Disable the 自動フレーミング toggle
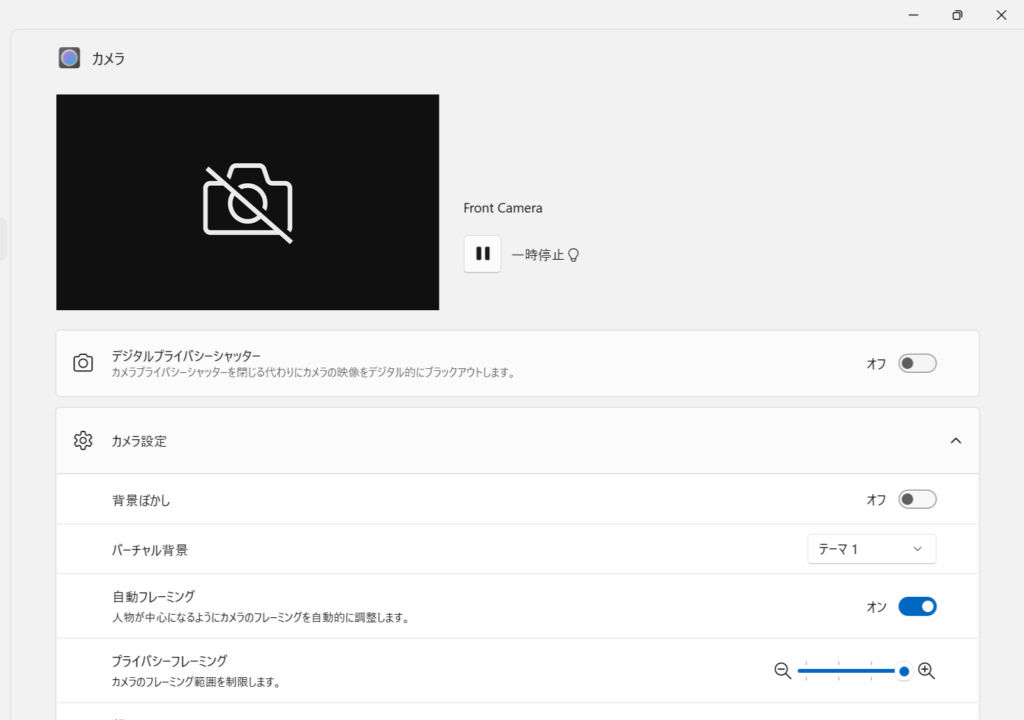1024x720 pixels. tap(916, 606)
